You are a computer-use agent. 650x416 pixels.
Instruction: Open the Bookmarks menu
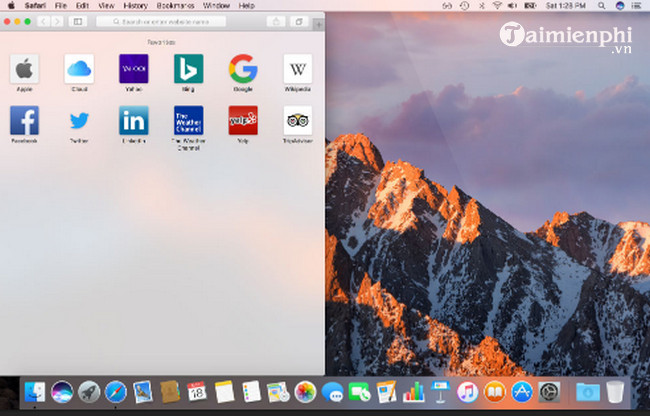click(x=175, y=5)
